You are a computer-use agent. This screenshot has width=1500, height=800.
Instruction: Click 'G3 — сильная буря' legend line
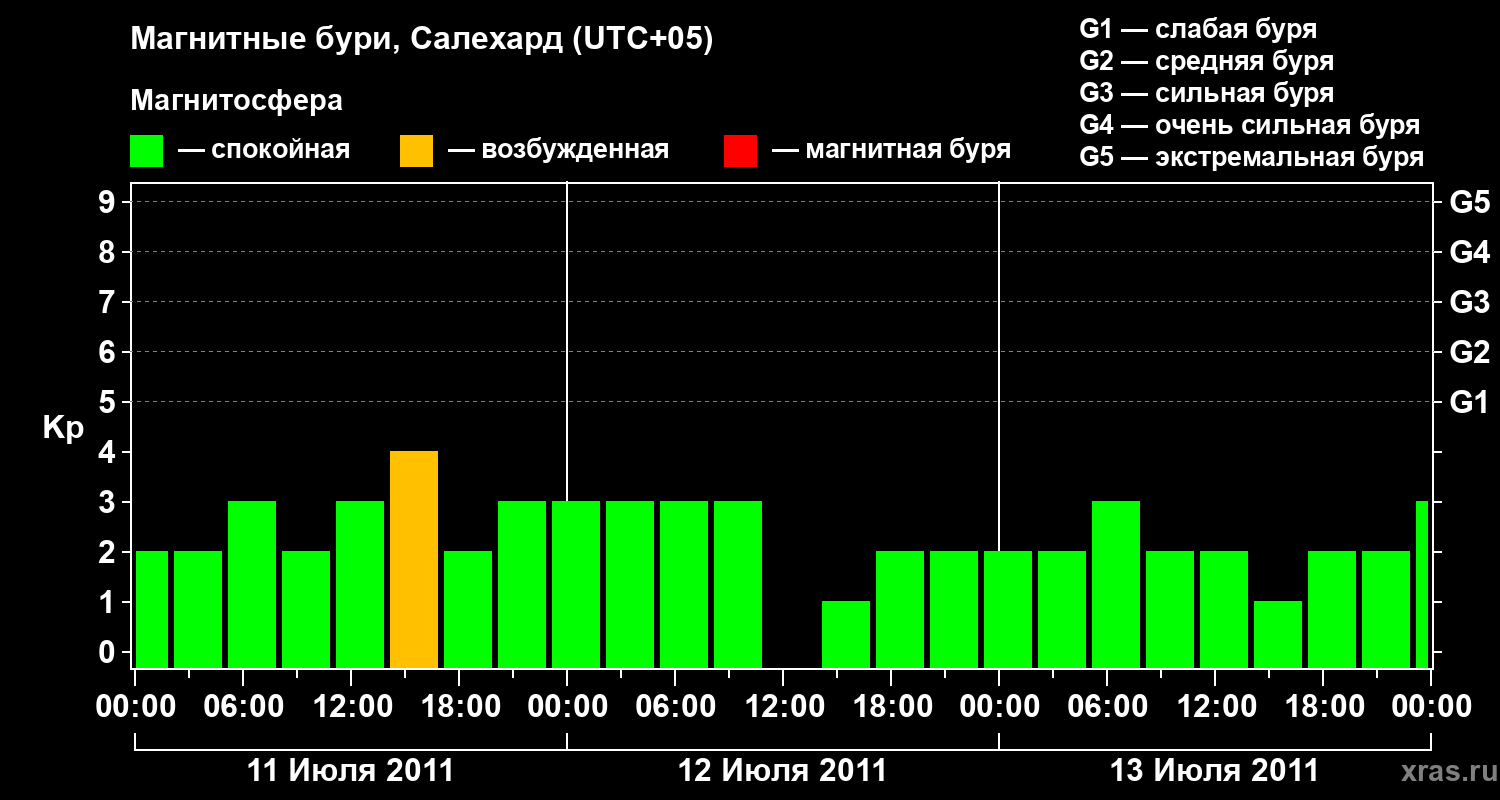(1206, 93)
